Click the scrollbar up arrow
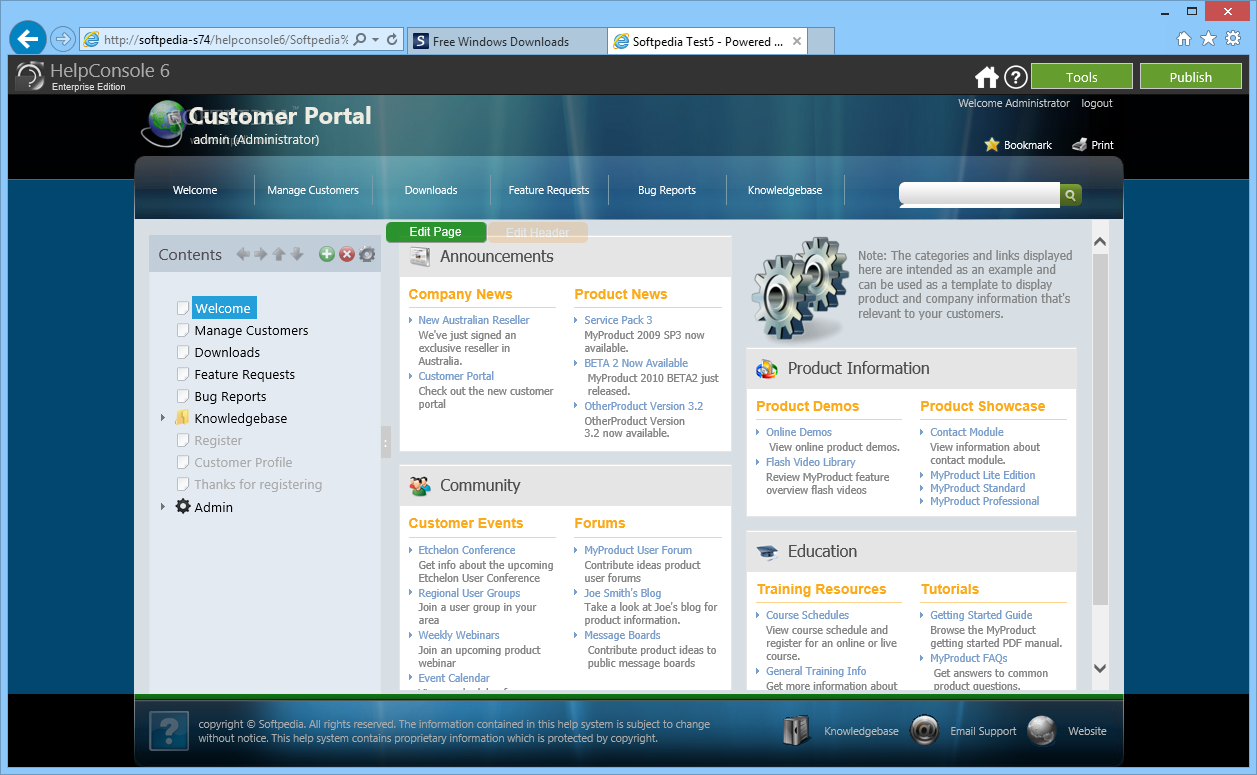This screenshot has height=775, width=1257. coord(1100,241)
